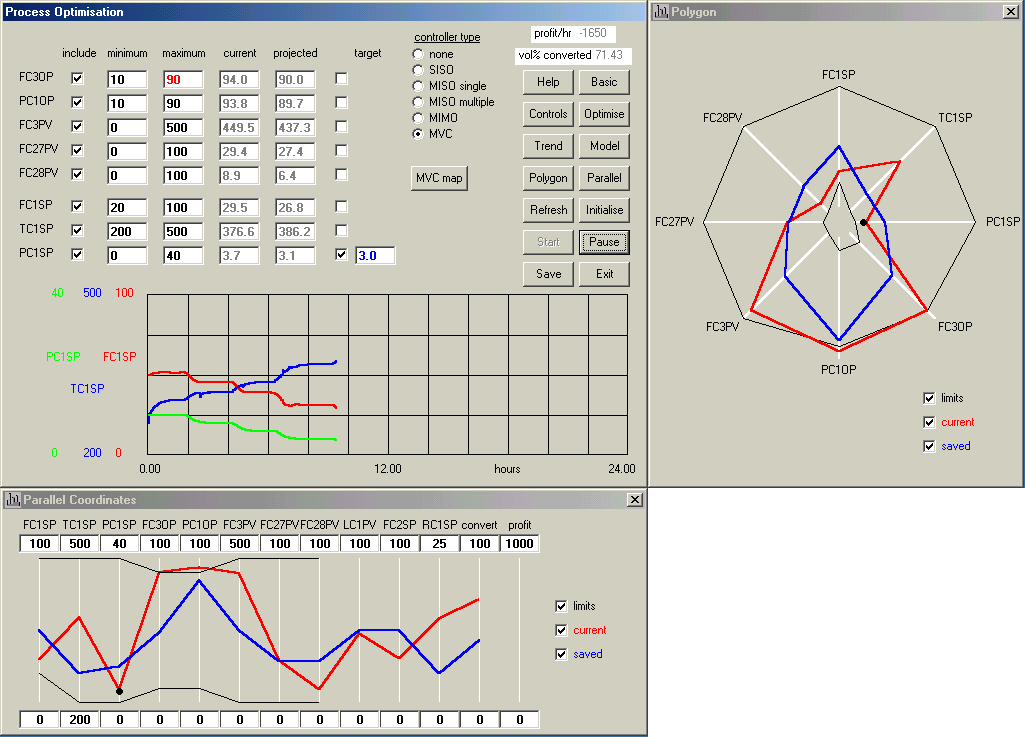Close the Parallel Coordinates window

[634, 499]
